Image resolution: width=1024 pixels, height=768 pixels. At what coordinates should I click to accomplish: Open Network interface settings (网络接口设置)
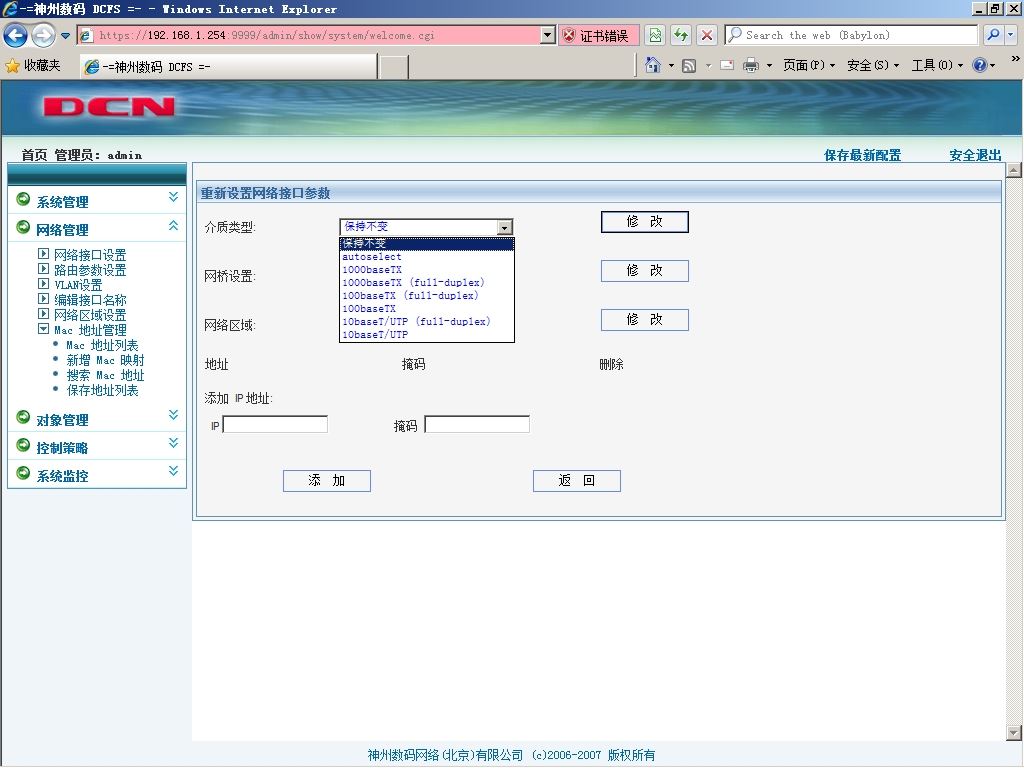[90, 255]
